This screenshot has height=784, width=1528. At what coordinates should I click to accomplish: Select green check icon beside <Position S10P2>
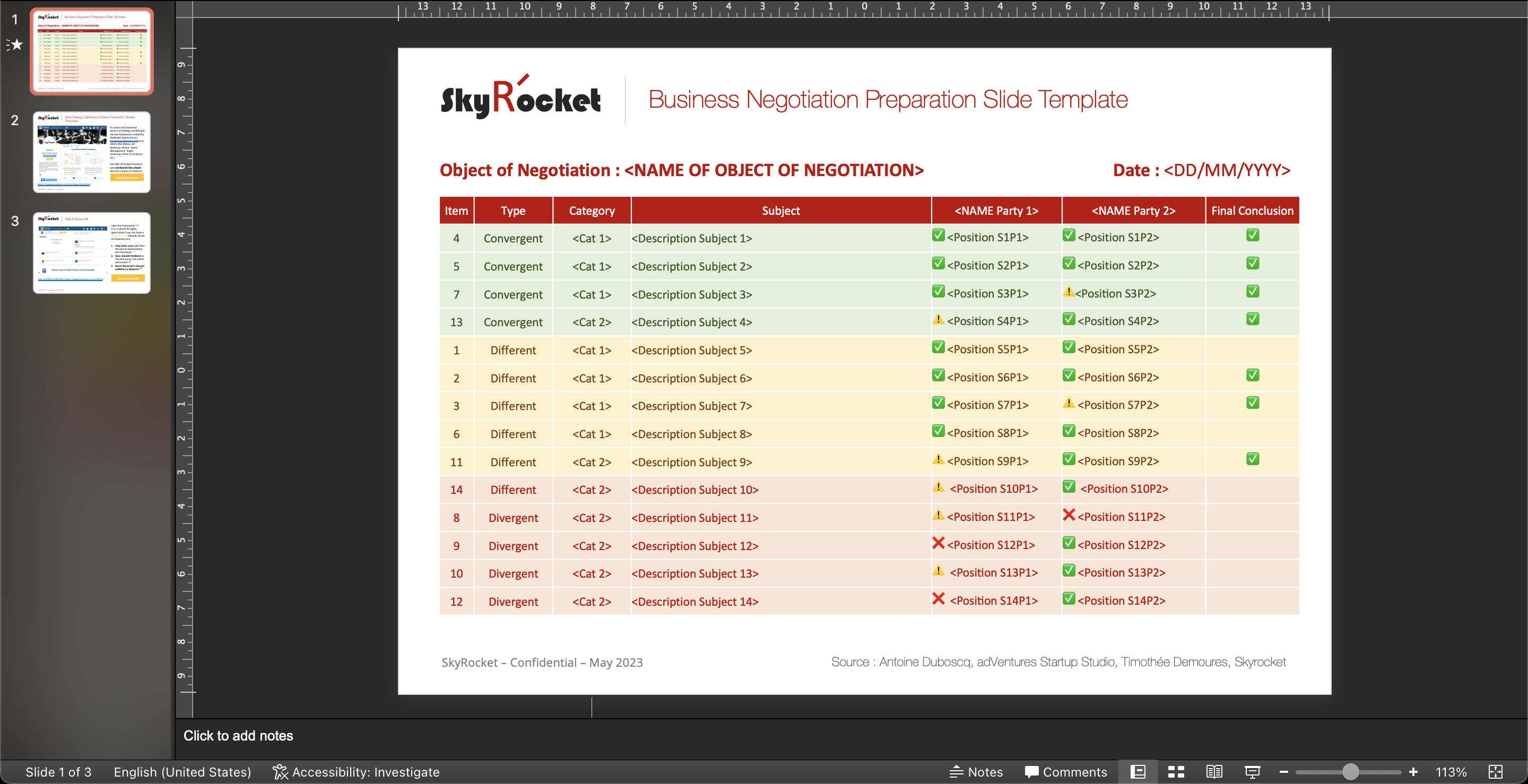1069,487
